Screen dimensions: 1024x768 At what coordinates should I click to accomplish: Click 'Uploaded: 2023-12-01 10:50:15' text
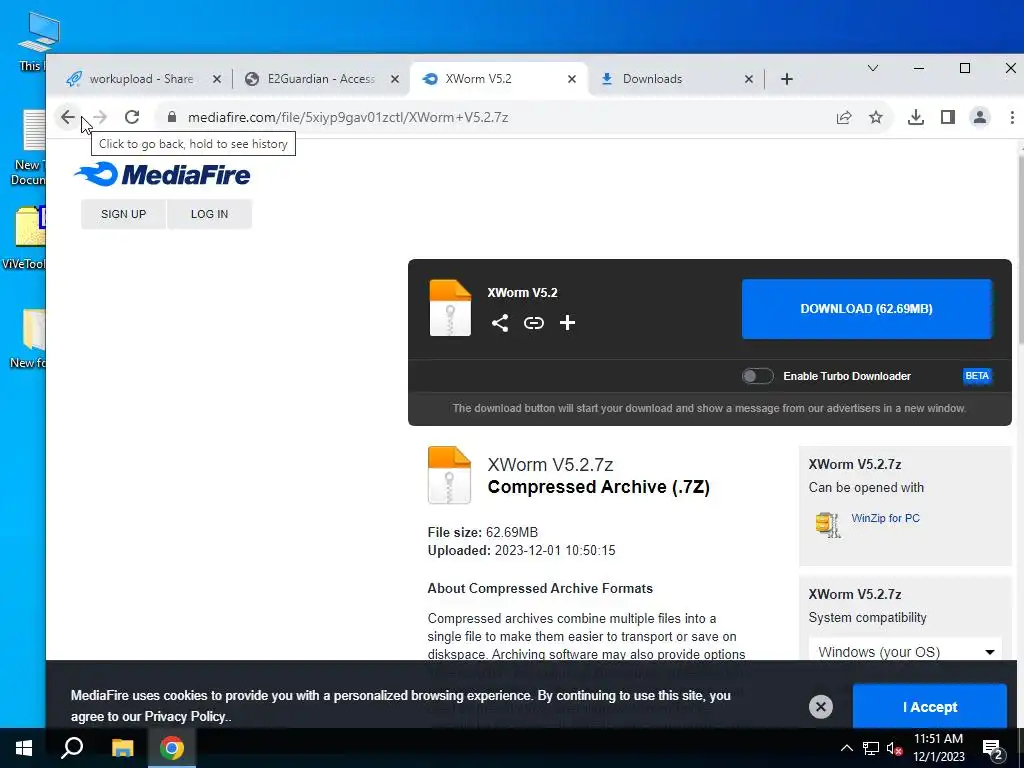tap(521, 551)
